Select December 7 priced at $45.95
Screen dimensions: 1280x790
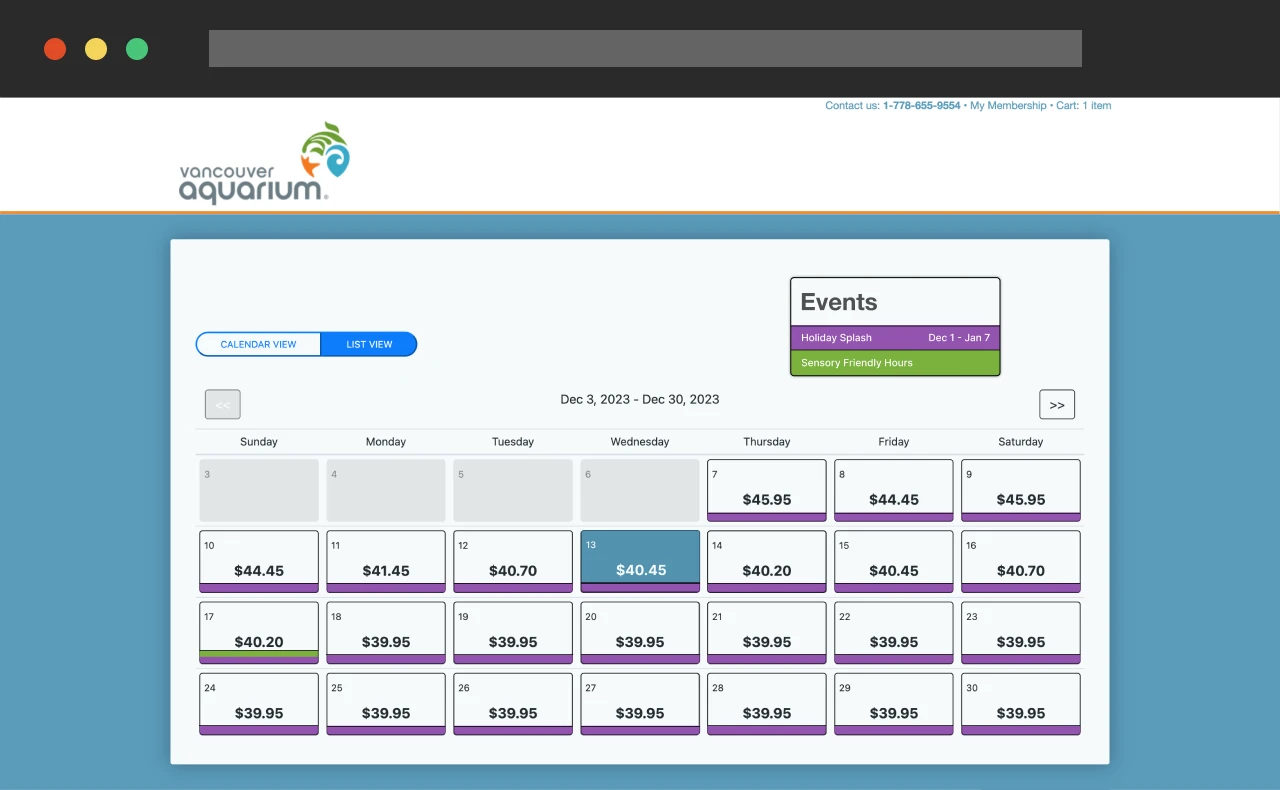pos(766,489)
